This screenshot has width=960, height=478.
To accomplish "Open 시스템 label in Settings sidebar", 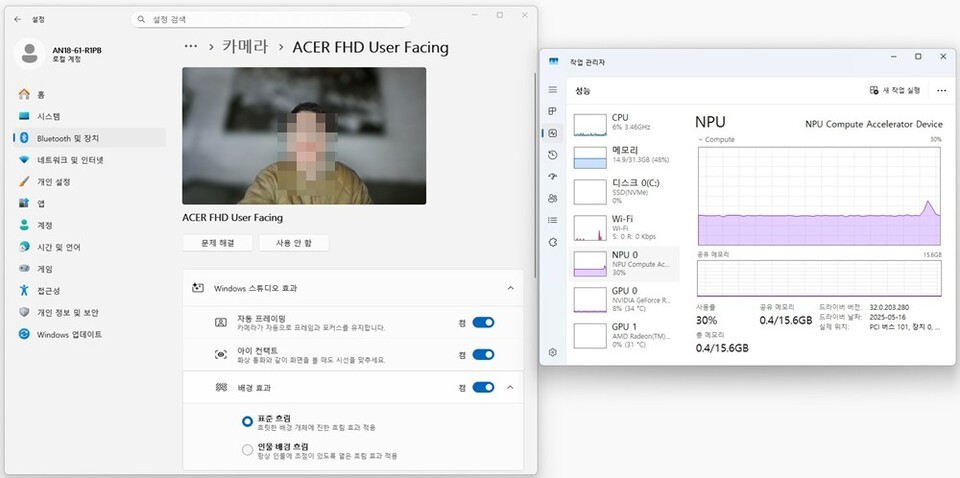I will [x=49, y=116].
